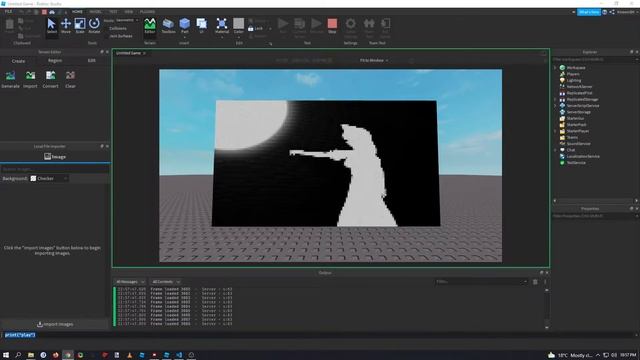The image size is (640, 360).
Task: Open the Fit to Window dropdown
Action: click(x=374, y=60)
